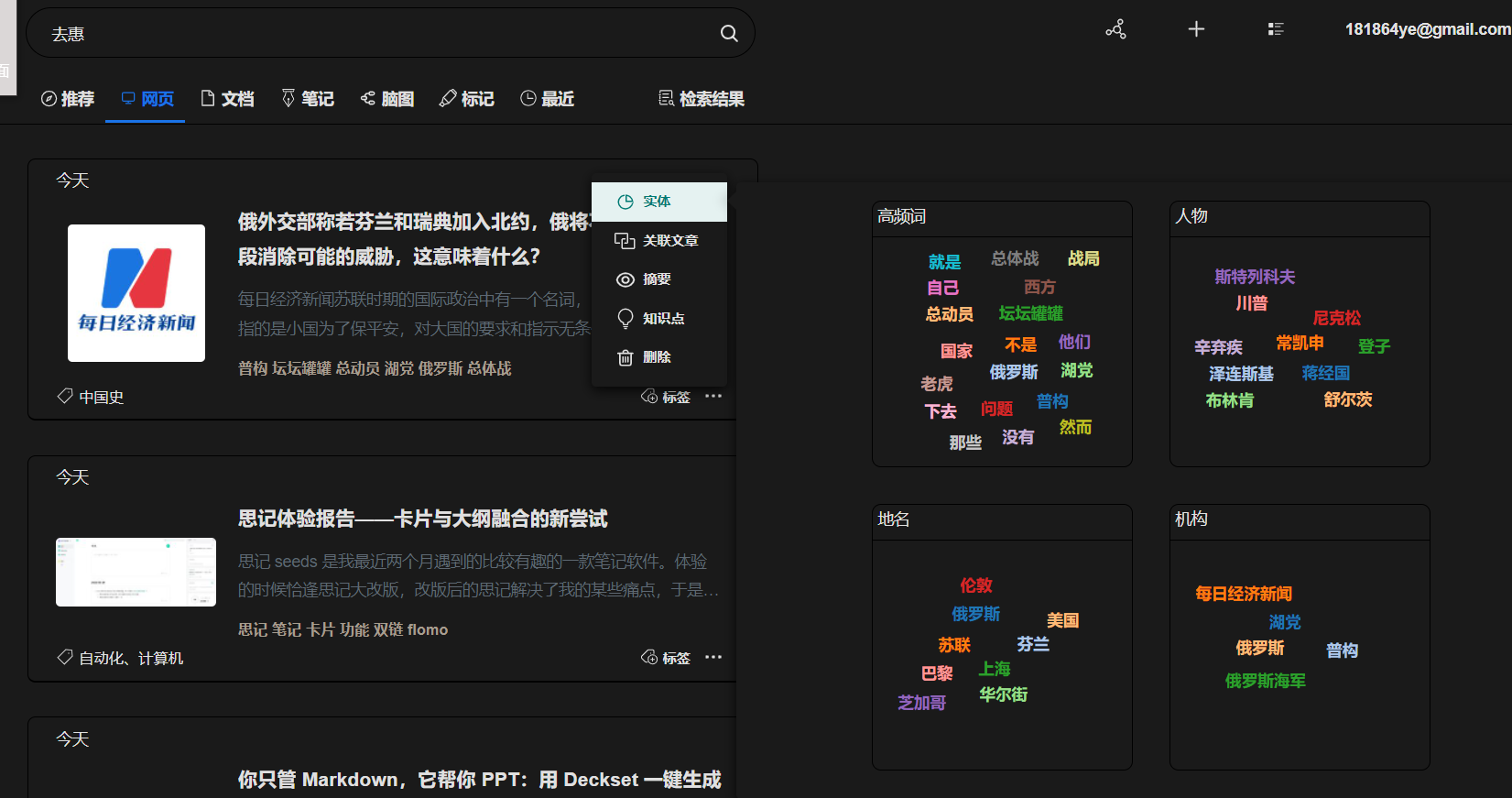Select person entity 川普
Viewport: 1512px width, 798px height.
click(1252, 303)
